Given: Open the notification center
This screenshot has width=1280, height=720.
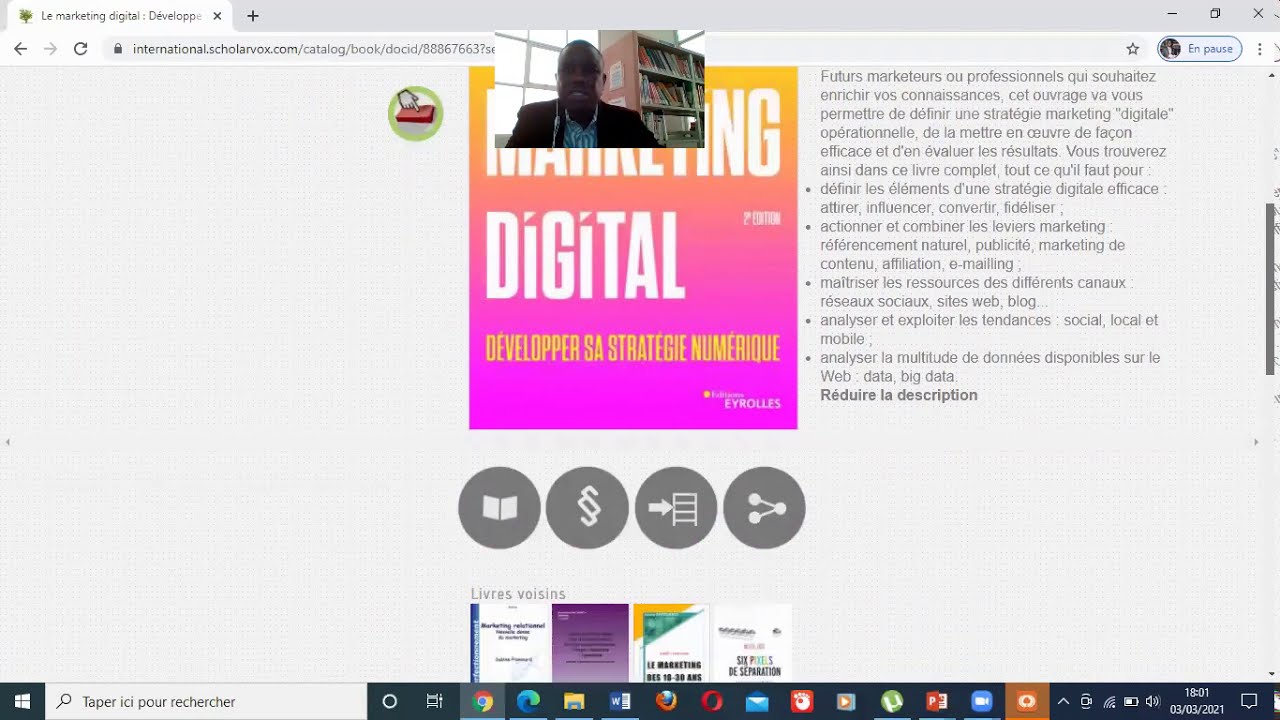Looking at the screenshot, I should pyautogui.click(x=1248, y=701).
